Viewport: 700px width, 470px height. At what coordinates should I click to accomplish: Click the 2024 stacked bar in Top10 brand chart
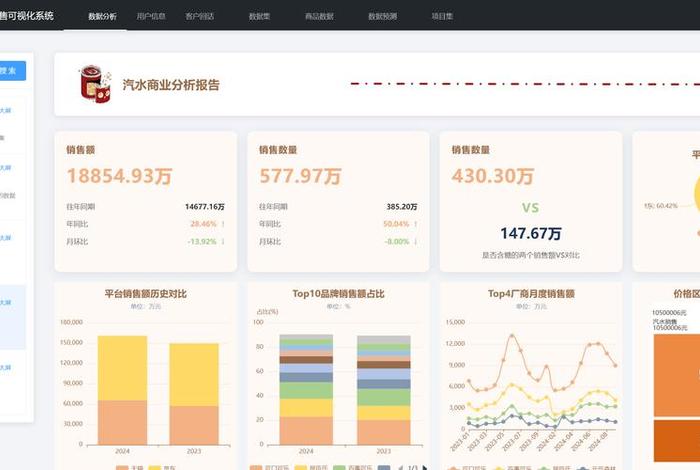pos(306,389)
